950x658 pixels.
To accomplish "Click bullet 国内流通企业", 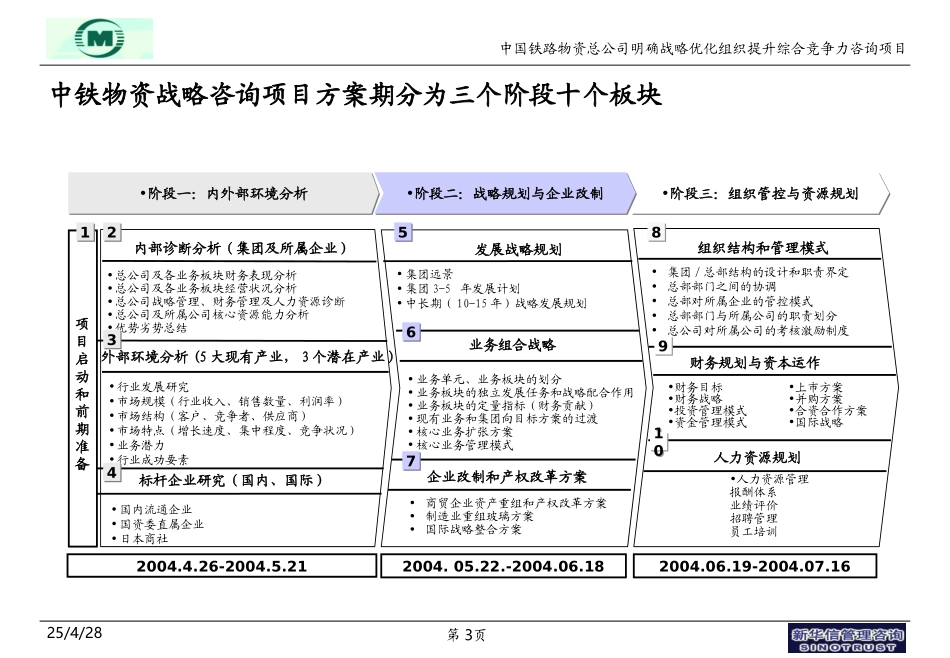I will point(152,510).
